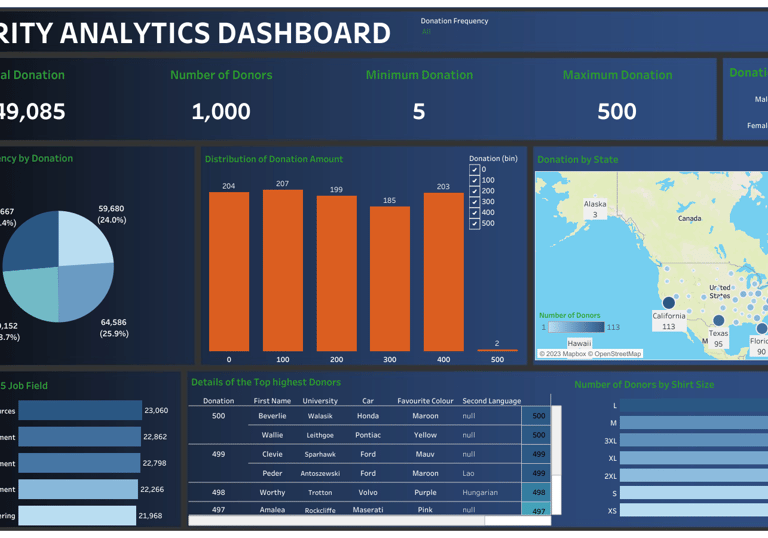Image resolution: width=768 pixels, height=538 pixels.
Task: Click the 498 highlighted value in Worthy's row
Action: (x=537, y=492)
